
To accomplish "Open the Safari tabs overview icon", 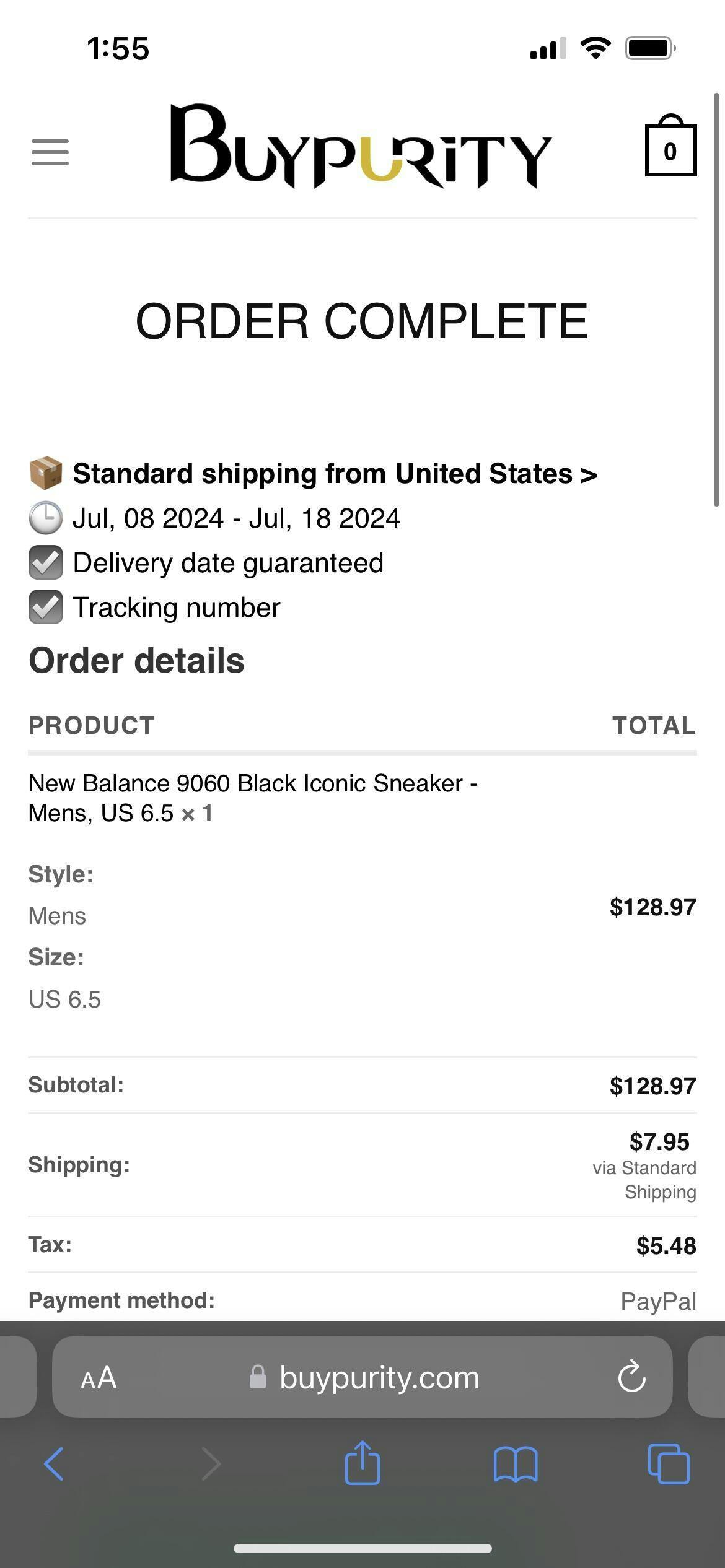I will point(668,1464).
